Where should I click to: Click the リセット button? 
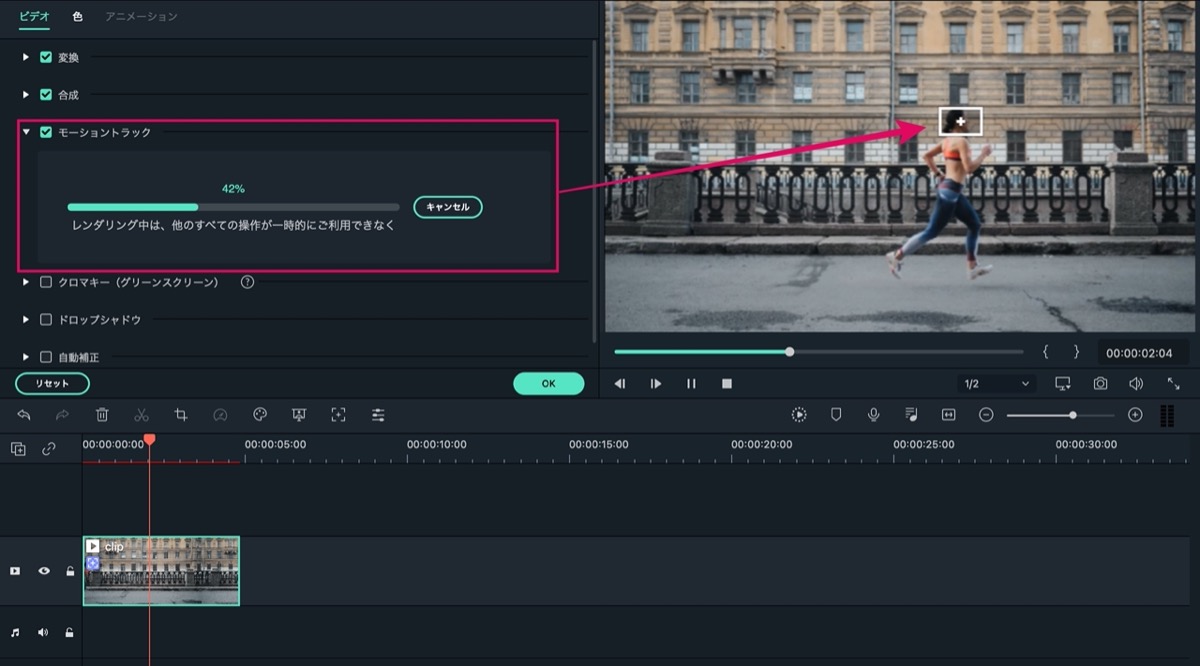pyautogui.click(x=52, y=384)
